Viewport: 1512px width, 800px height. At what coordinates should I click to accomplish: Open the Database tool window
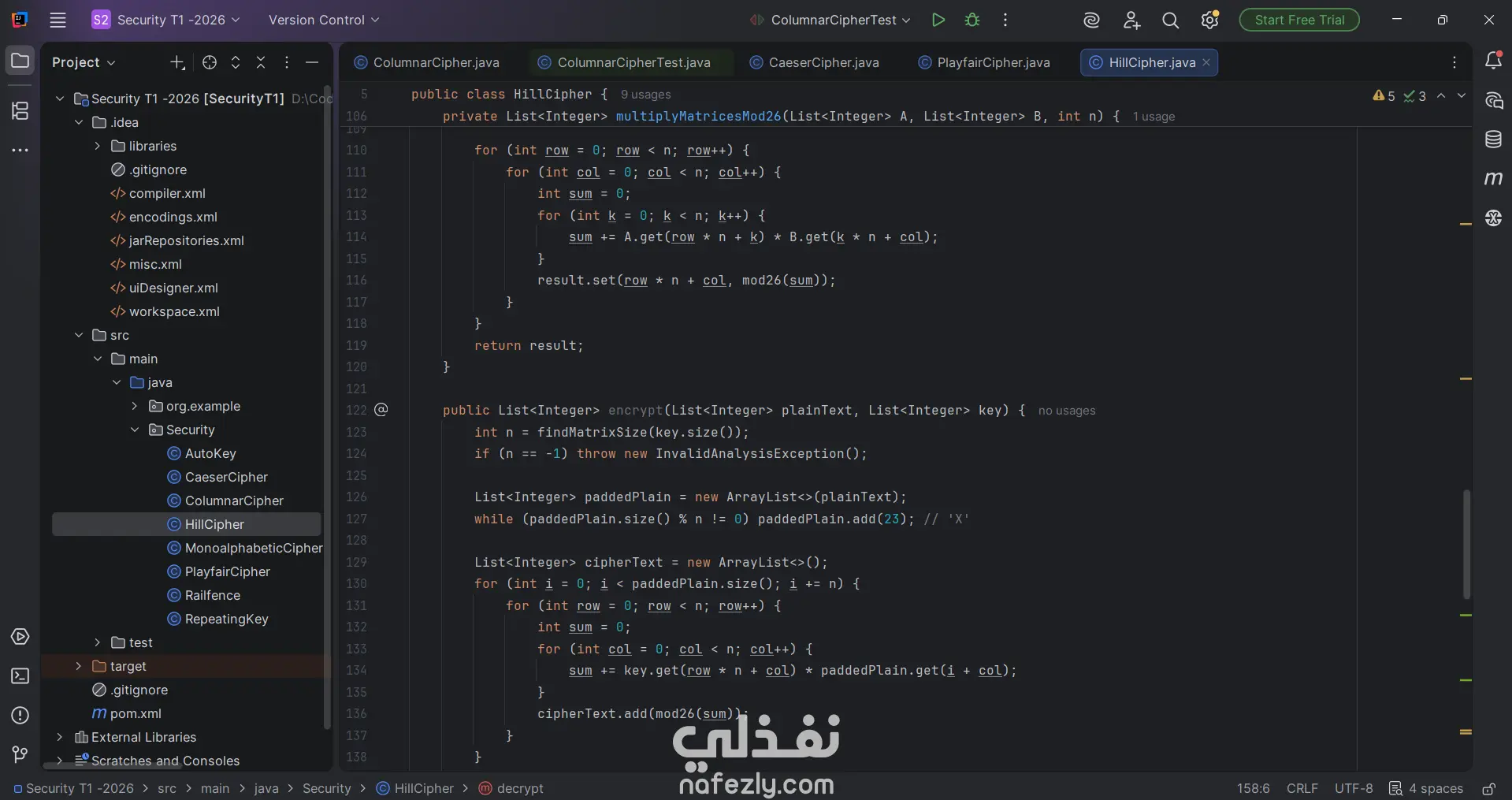(1493, 140)
